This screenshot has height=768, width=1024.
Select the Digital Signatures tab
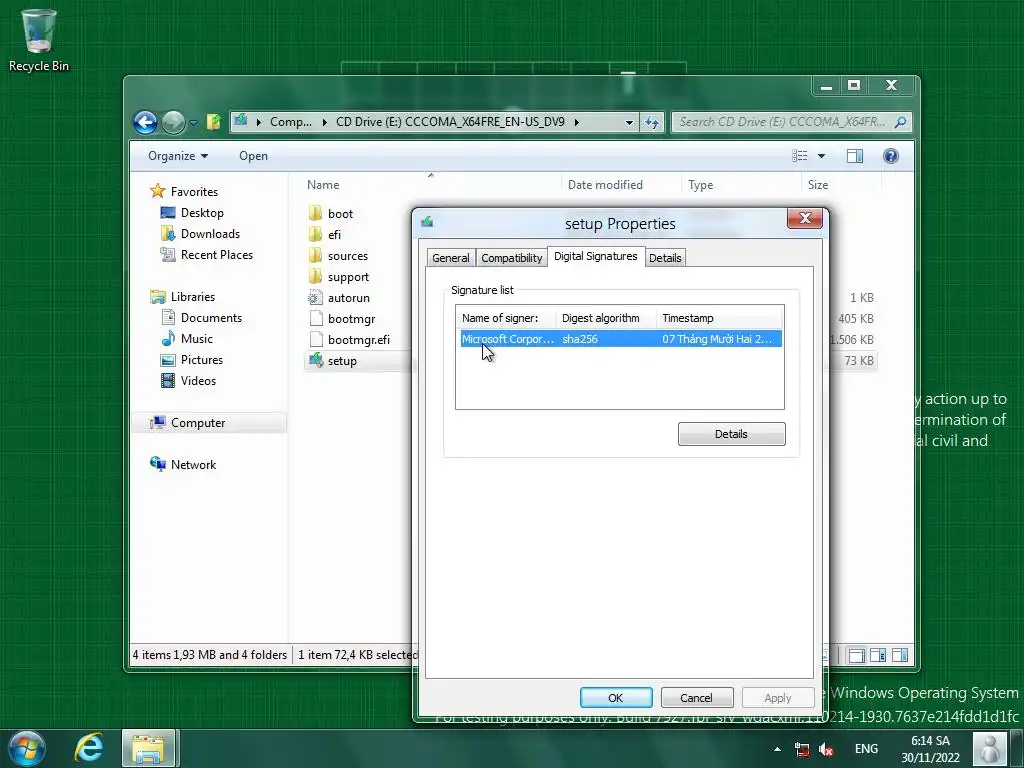596,257
